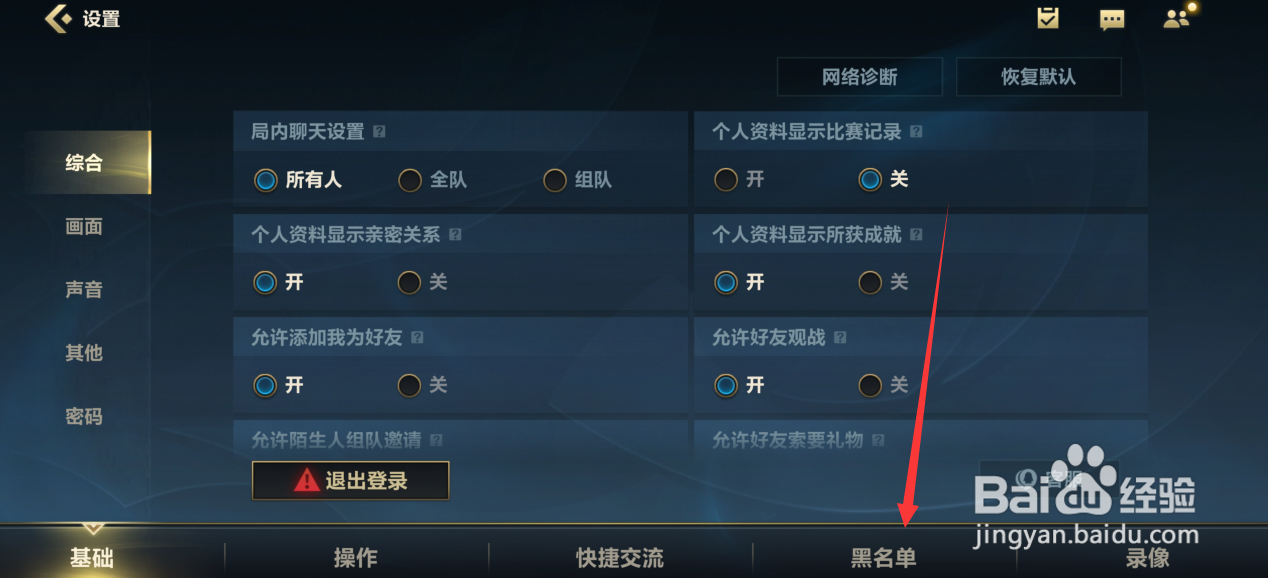Open the task checklist icon at the top
The image size is (1268, 578).
click(x=1048, y=18)
